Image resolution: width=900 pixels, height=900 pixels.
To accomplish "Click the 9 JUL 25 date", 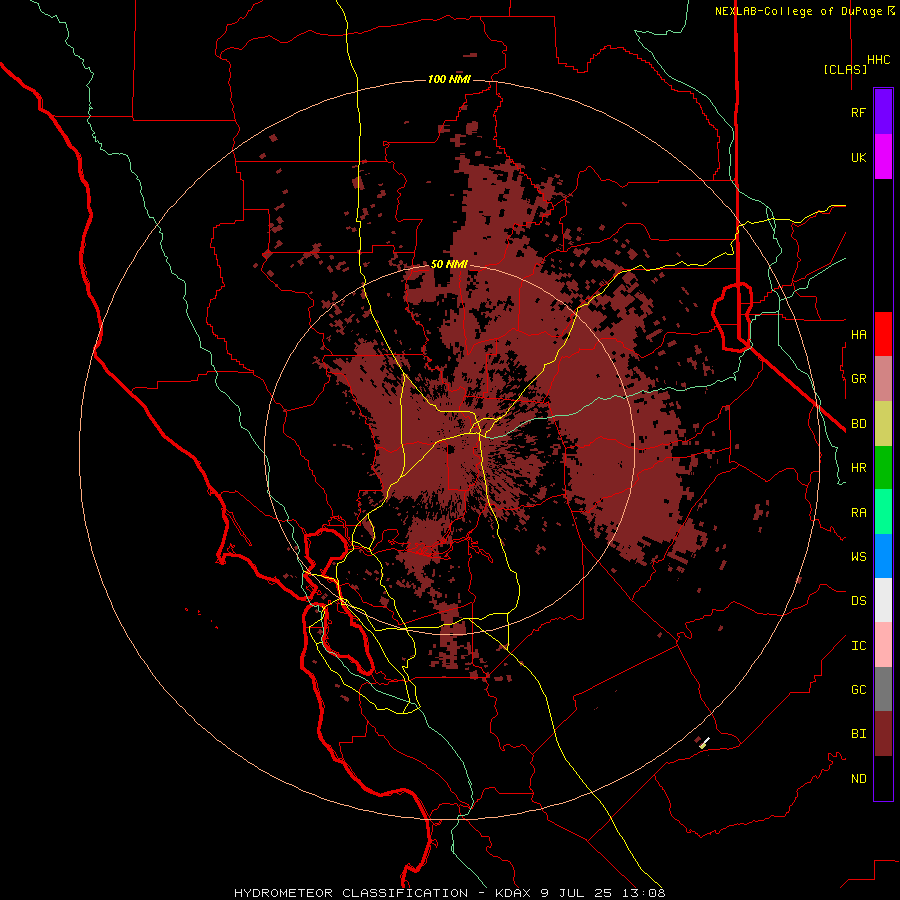I will pyautogui.click(x=575, y=893).
